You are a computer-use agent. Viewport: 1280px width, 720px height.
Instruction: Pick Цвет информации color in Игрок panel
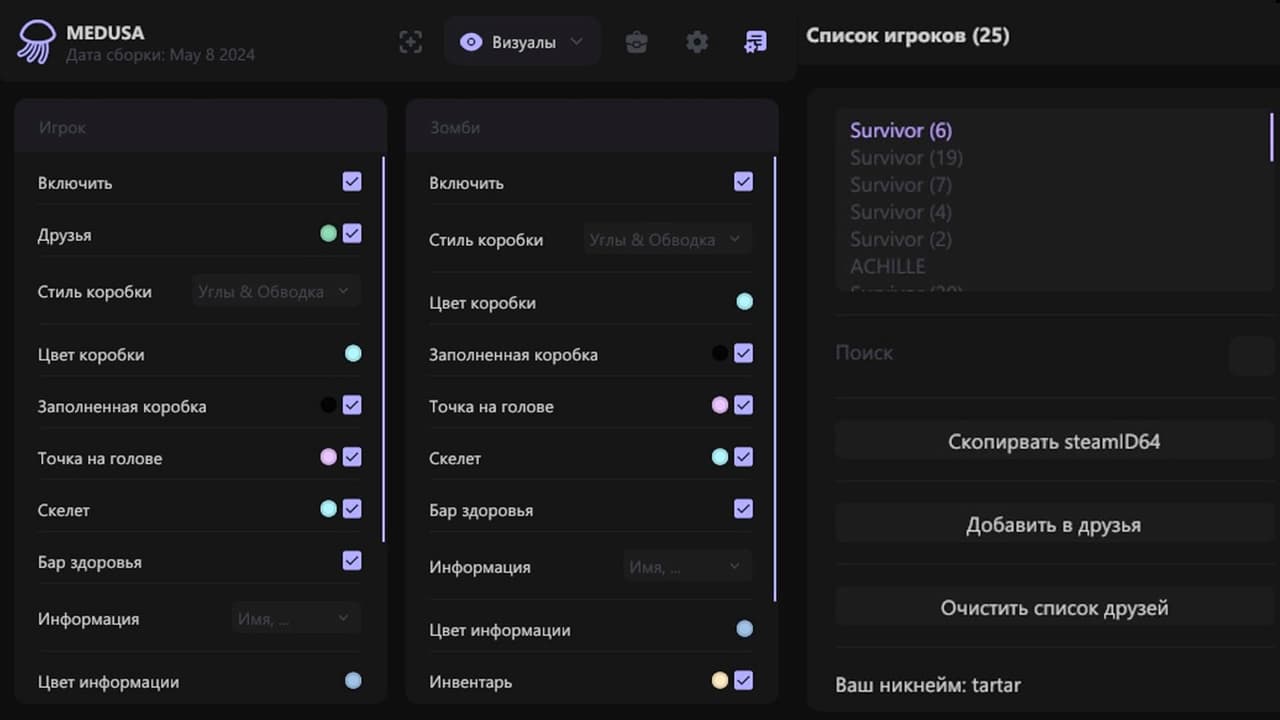pyautogui.click(x=353, y=680)
